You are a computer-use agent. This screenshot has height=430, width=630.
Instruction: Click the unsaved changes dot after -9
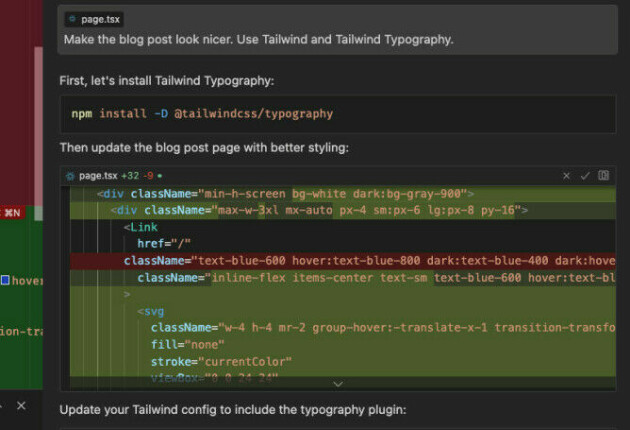tap(160, 176)
